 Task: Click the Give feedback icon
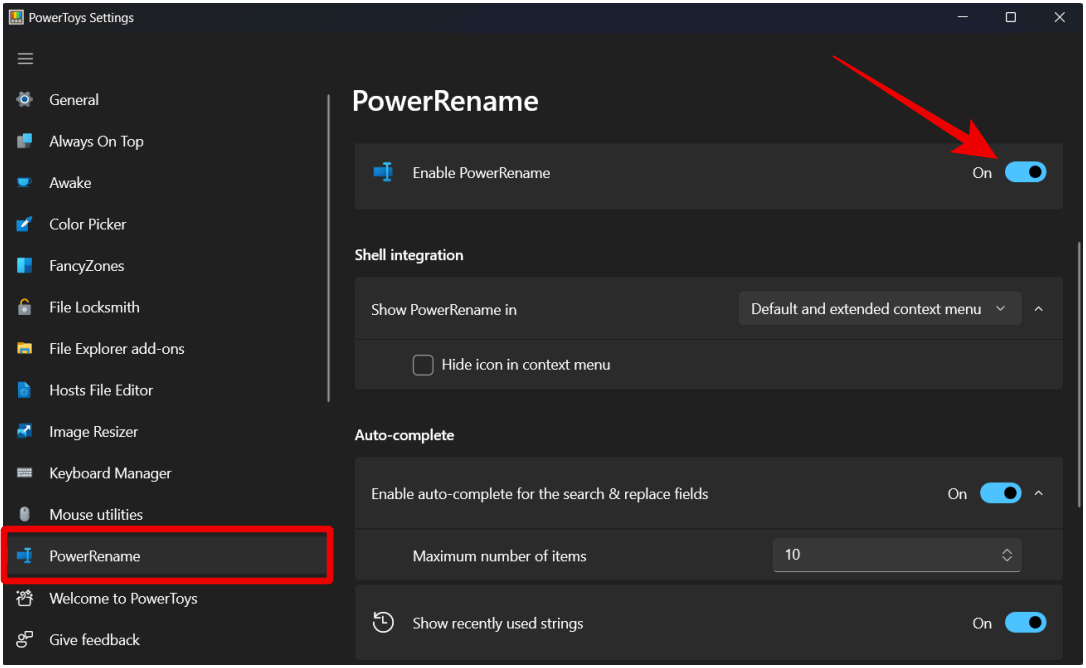click(x=25, y=640)
